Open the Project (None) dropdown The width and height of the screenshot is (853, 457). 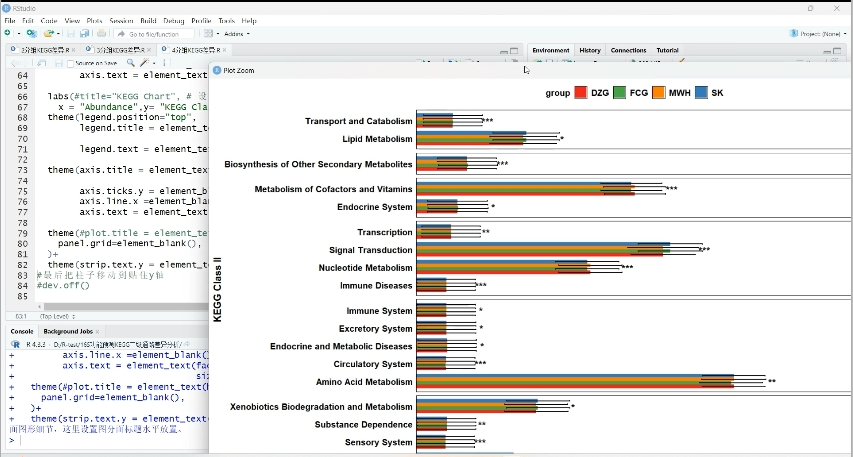pos(819,34)
